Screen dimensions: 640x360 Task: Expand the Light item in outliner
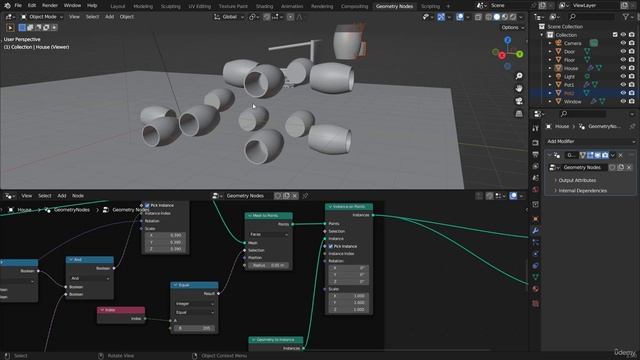[550, 76]
